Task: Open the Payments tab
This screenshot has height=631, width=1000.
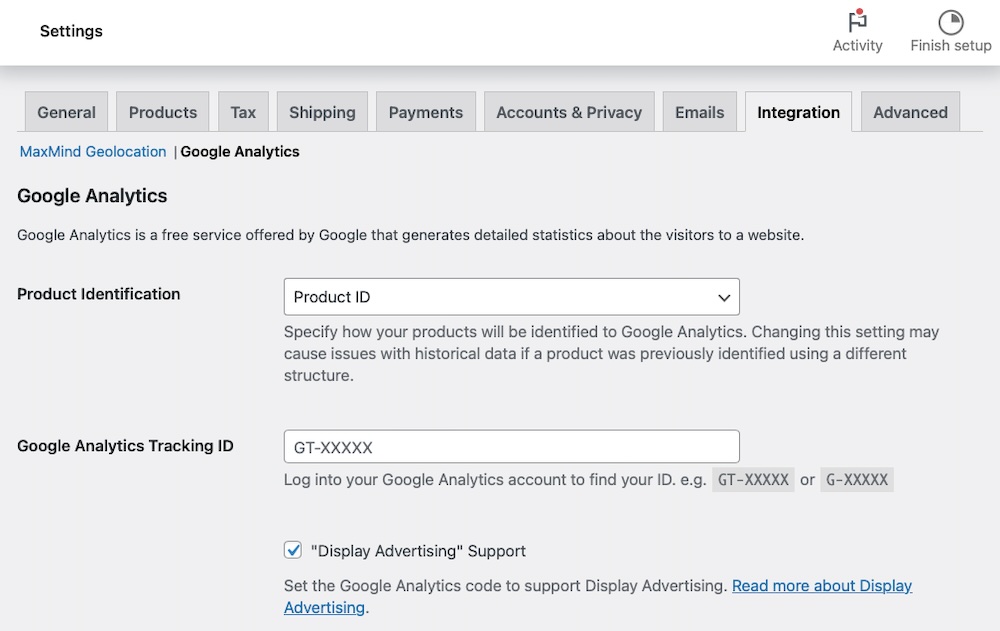Action: [426, 112]
